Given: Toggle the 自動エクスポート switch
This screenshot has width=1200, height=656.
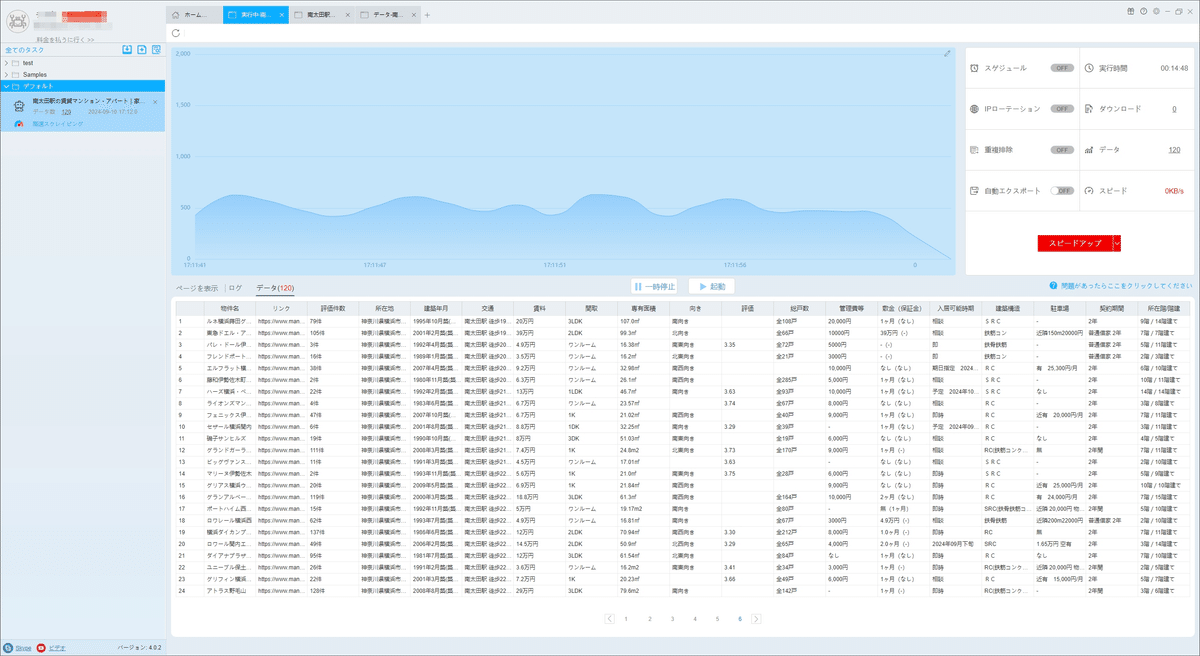Looking at the screenshot, I should (x=1062, y=190).
